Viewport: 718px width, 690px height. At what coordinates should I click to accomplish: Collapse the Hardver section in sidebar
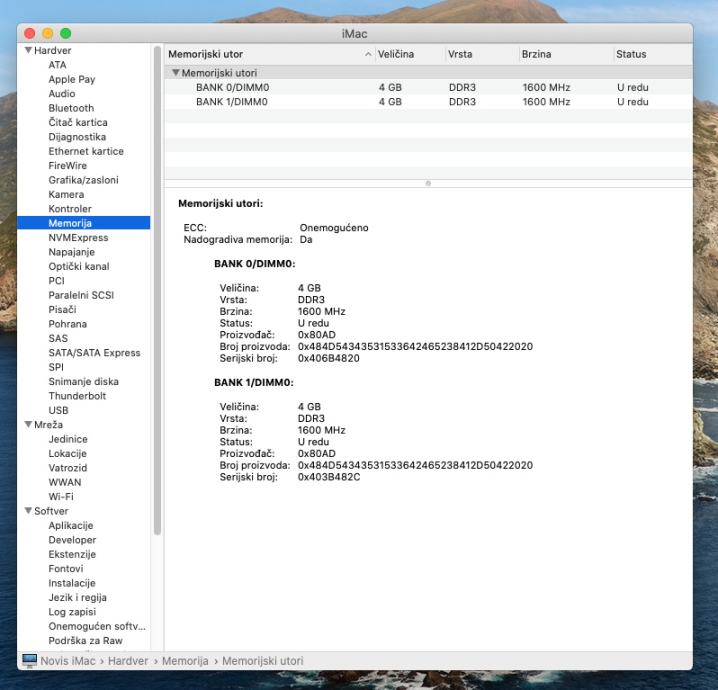pyautogui.click(x=28, y=51)
